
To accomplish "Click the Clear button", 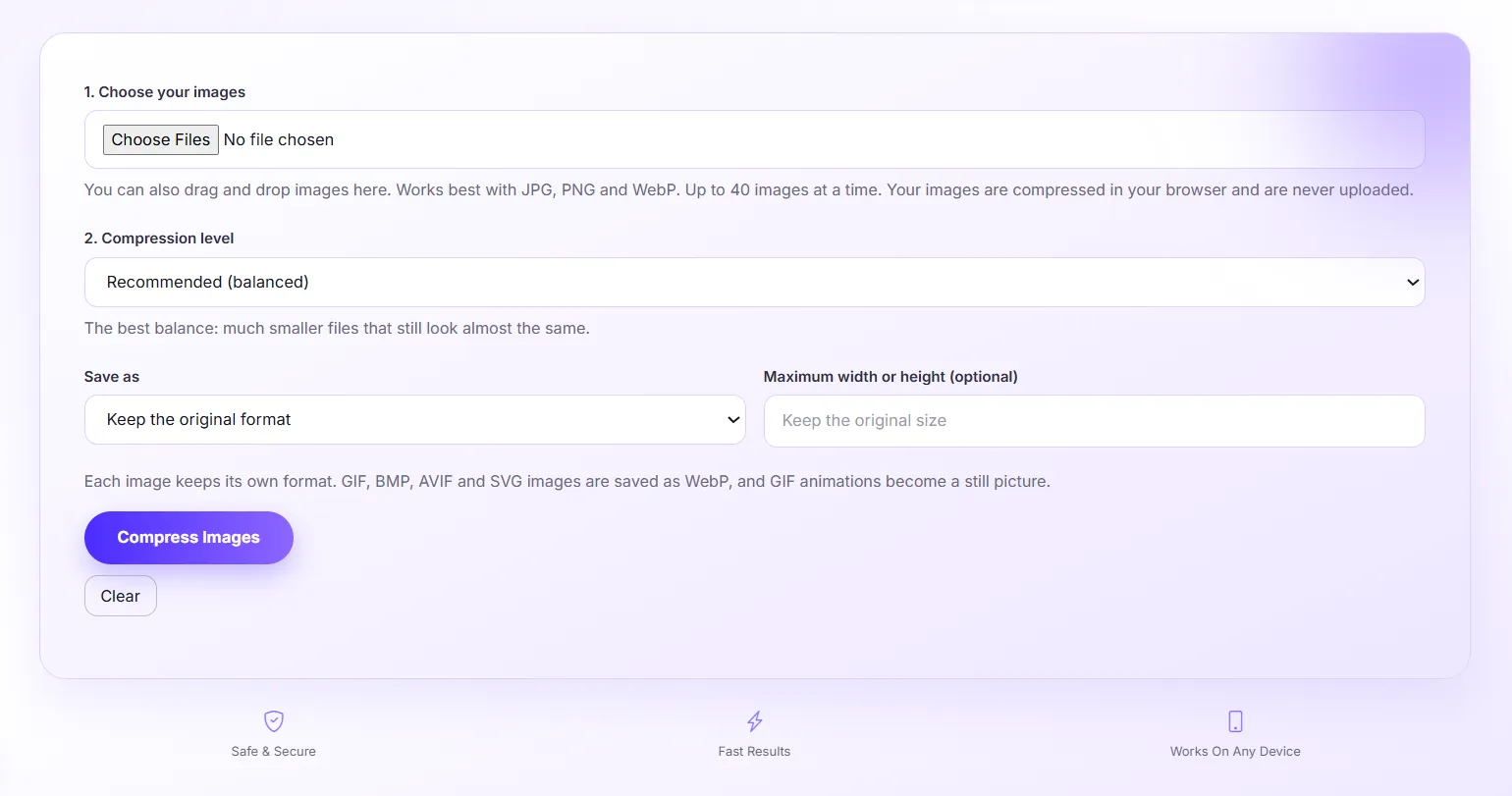I will tap(120, 596).
